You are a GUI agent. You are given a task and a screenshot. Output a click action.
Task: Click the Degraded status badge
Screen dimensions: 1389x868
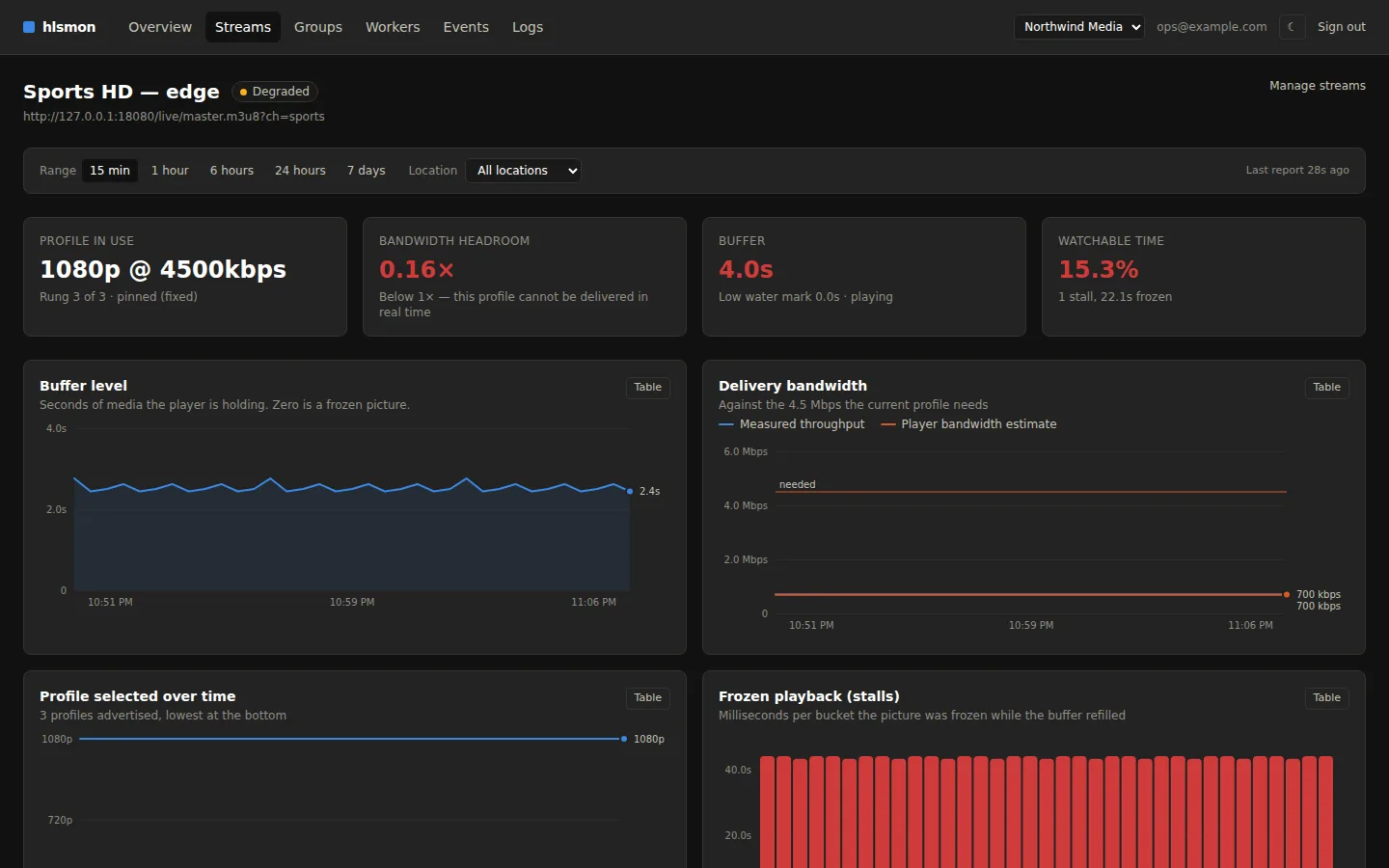coord(275,92)
